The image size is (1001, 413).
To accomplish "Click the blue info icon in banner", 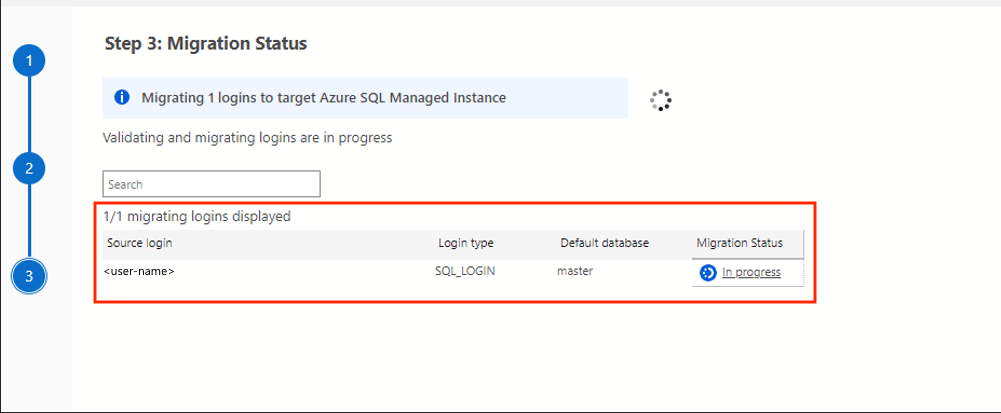I will tap(122, 98).
